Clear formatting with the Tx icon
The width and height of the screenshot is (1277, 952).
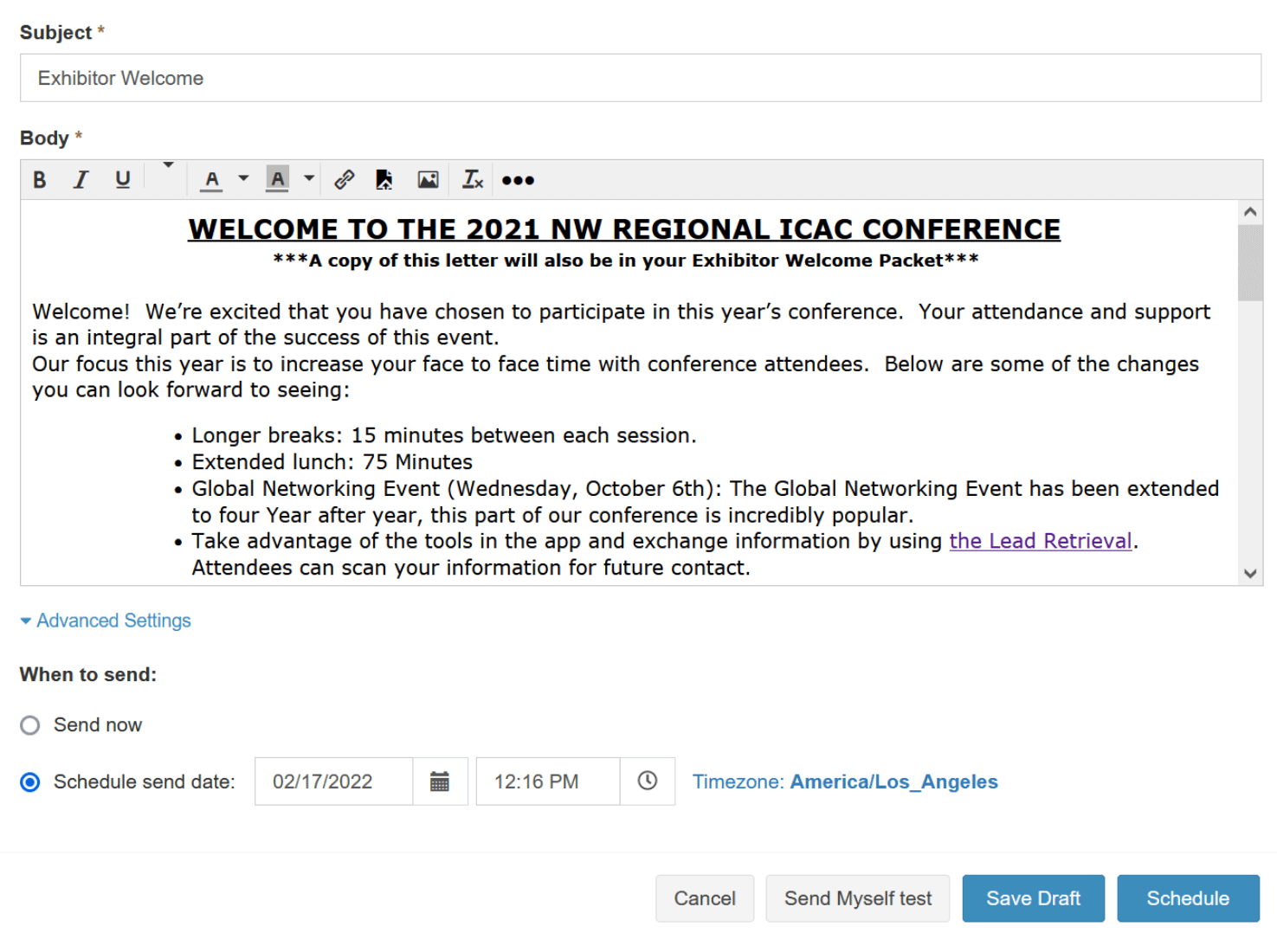coord(472,180)
